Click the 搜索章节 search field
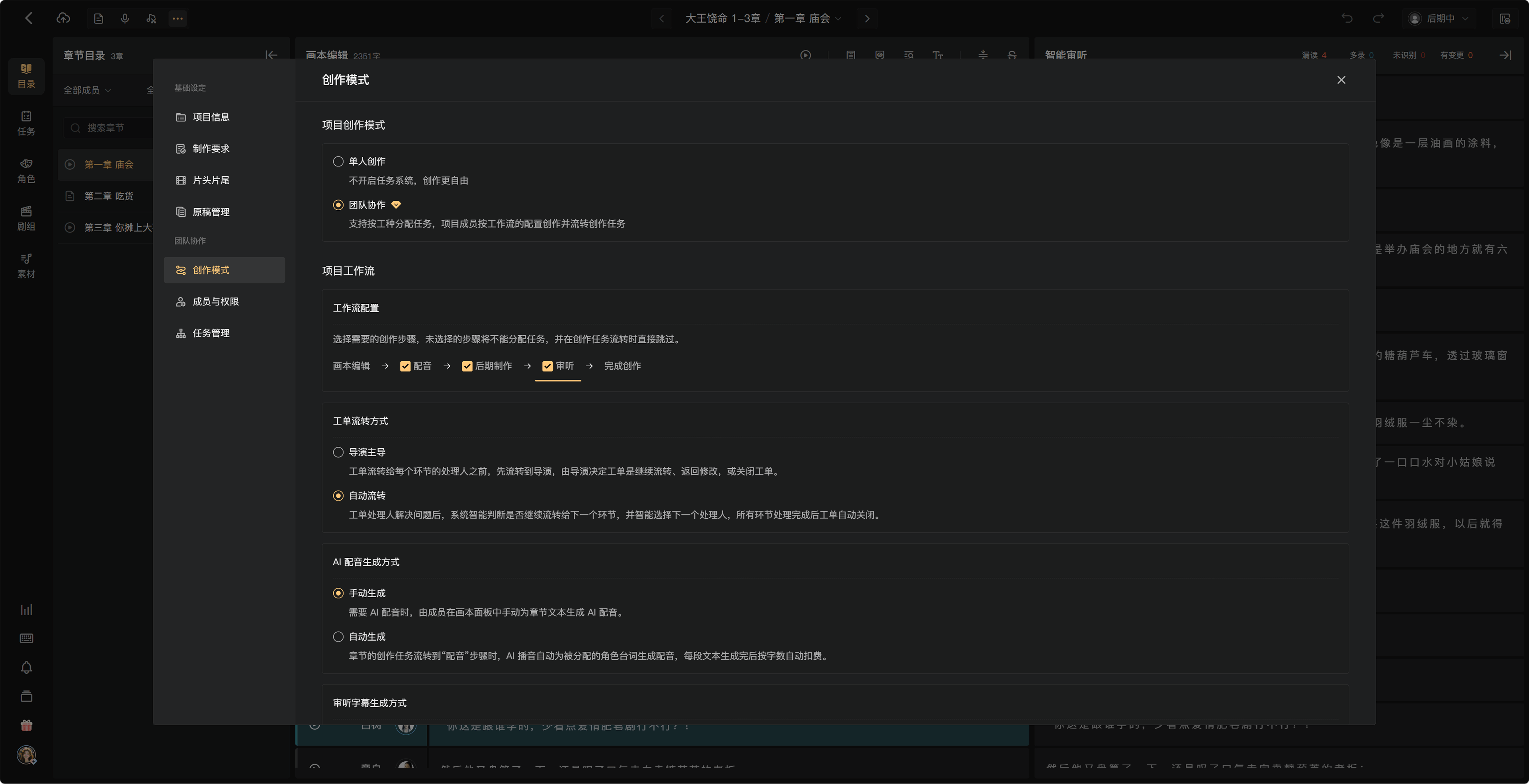This screenshot has width=1529, height=784. 109,127
